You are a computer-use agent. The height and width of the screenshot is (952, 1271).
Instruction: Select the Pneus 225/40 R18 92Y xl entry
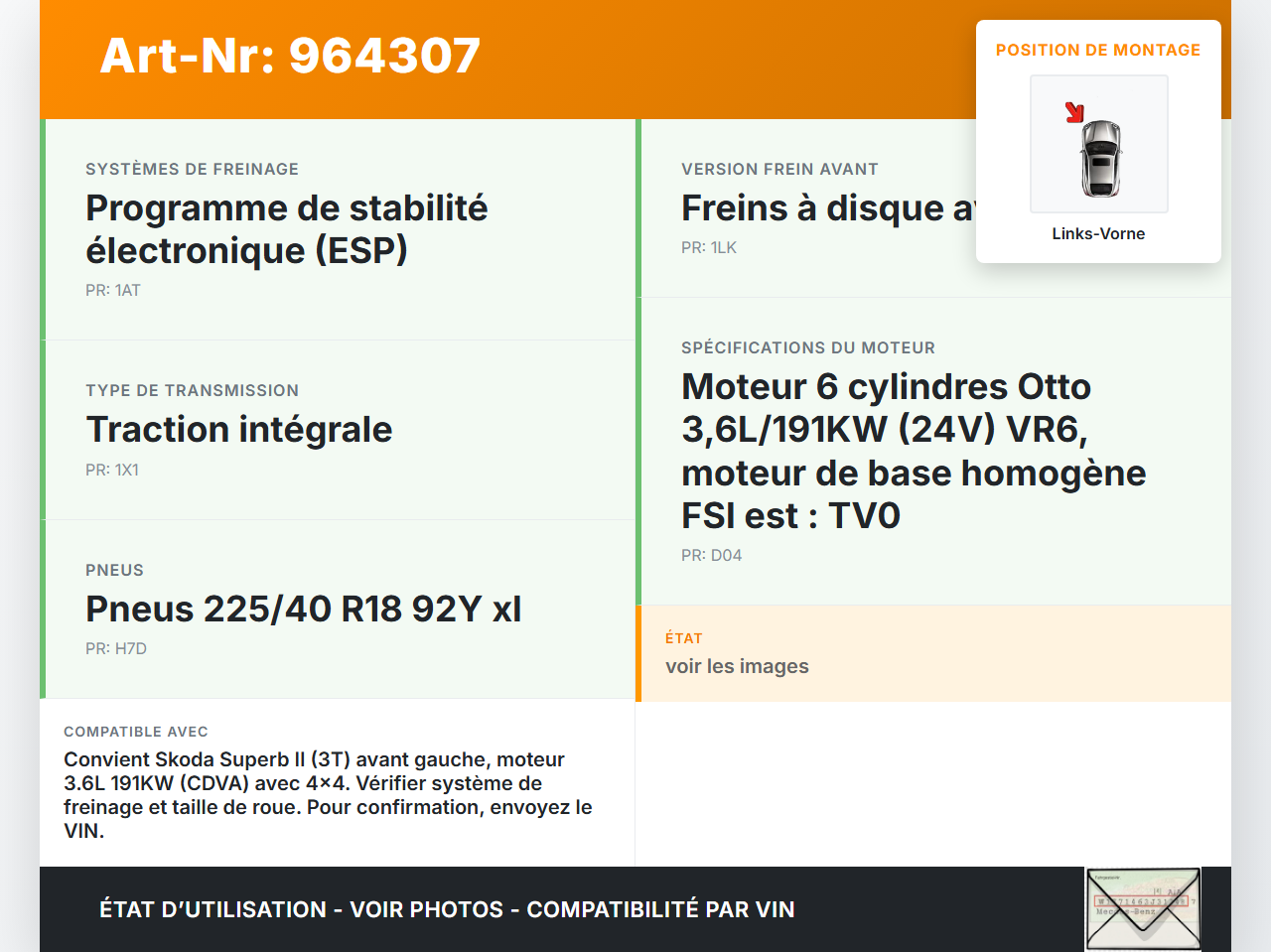[303, 610]
